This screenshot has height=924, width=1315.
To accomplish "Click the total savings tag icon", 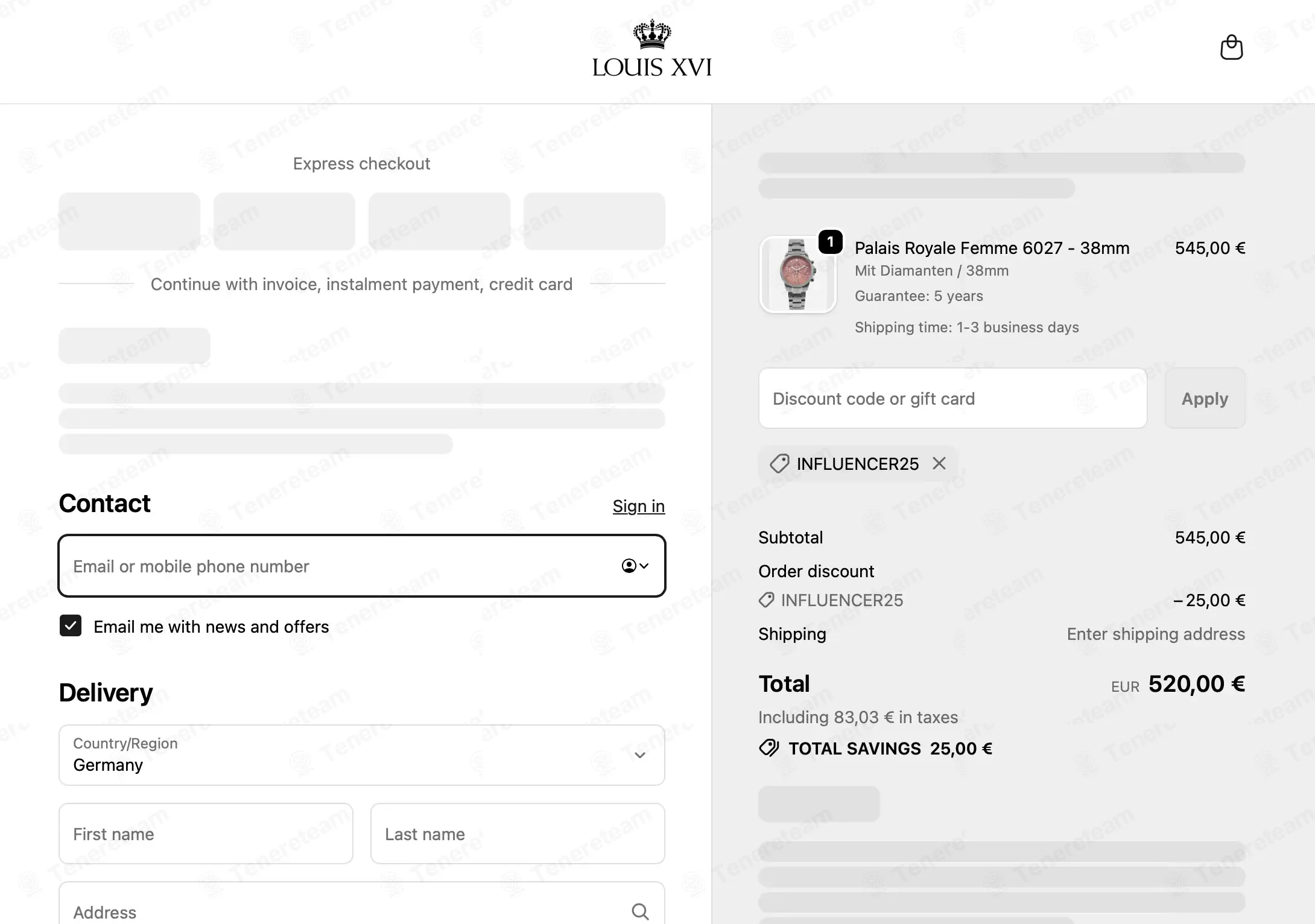I will tap(769, 748).
